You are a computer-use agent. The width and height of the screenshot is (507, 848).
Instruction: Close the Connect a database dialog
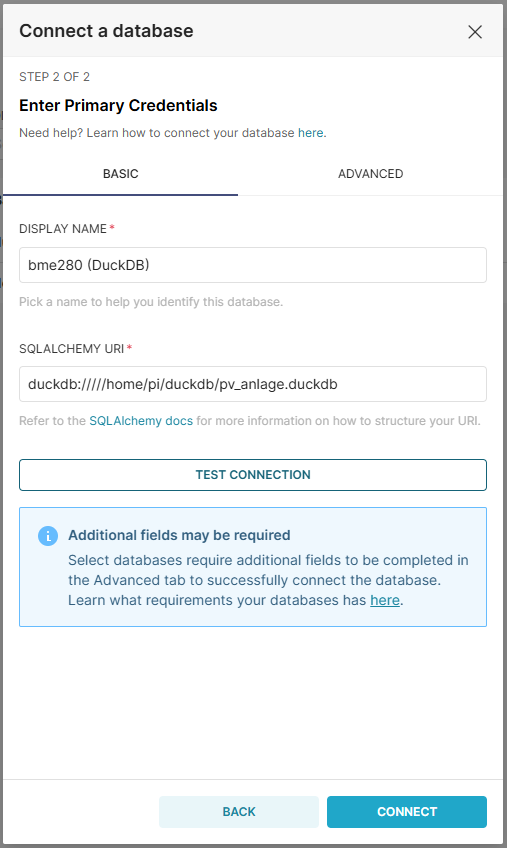(475, 32)
